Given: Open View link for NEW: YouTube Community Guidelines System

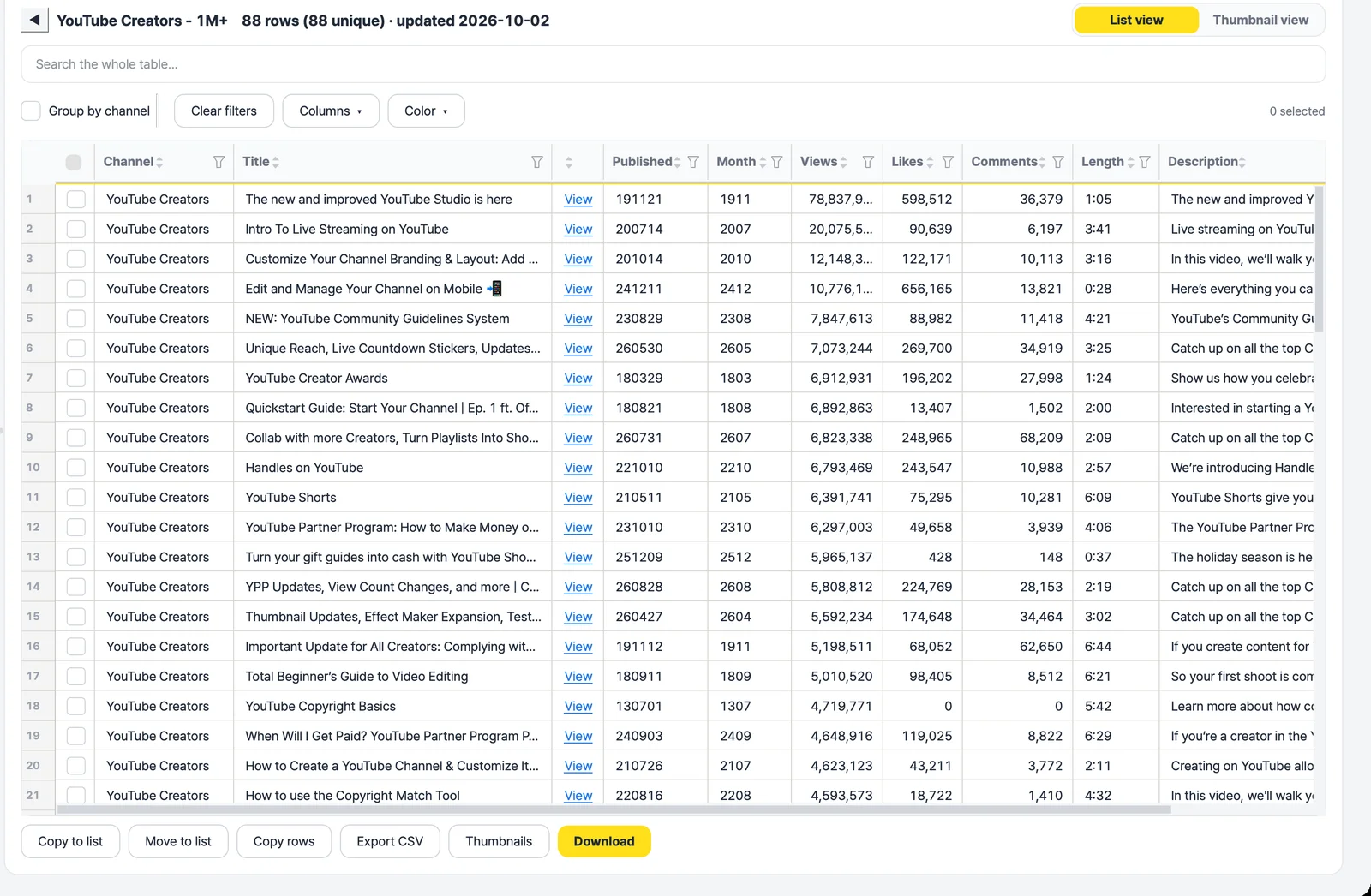Looking at the screenshot, I should click(x=578, y=319).
